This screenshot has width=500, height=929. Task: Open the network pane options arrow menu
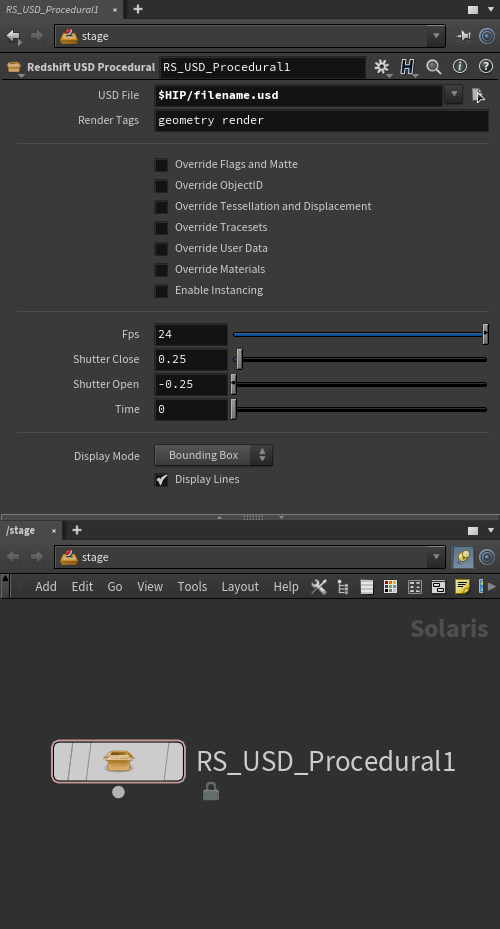[x=491, y=530]
